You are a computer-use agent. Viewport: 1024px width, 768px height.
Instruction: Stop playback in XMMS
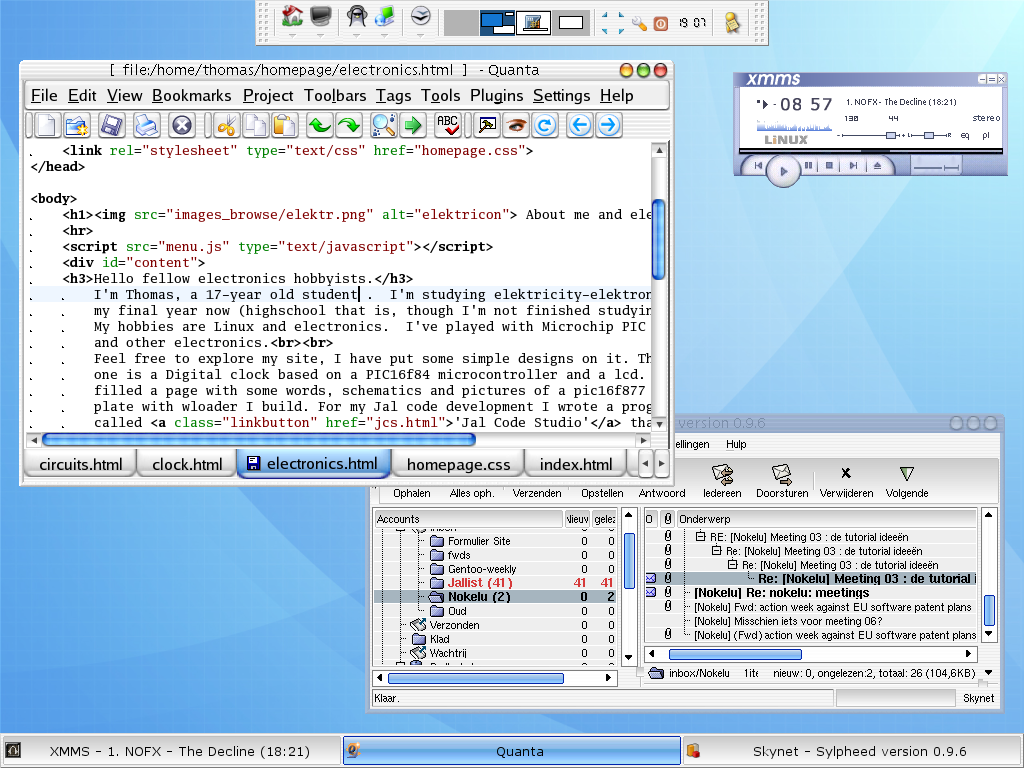[829, 166]
